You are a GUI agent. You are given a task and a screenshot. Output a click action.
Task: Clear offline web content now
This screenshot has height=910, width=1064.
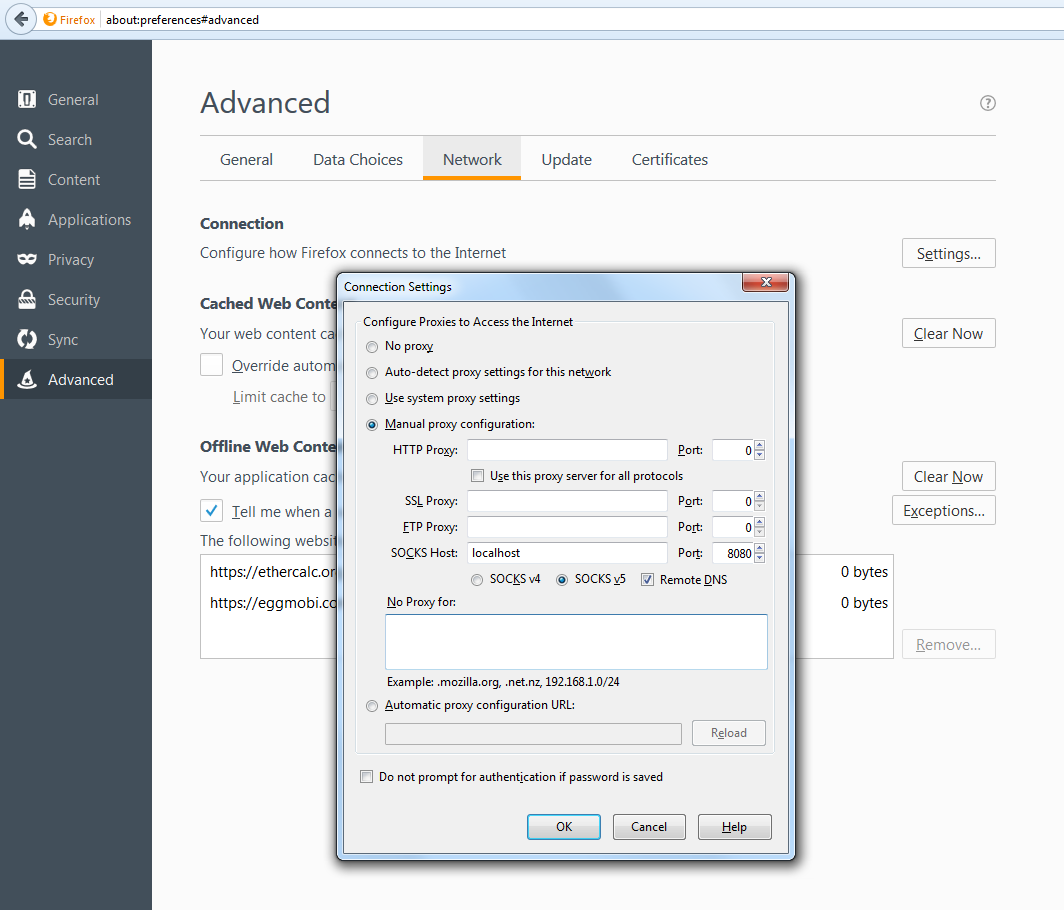[x=949, y=476]
